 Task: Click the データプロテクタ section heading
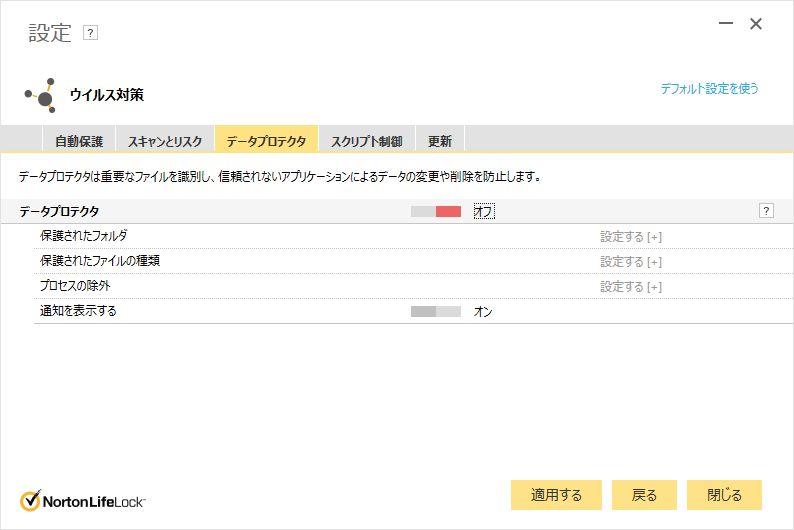(x=59, y=211)
